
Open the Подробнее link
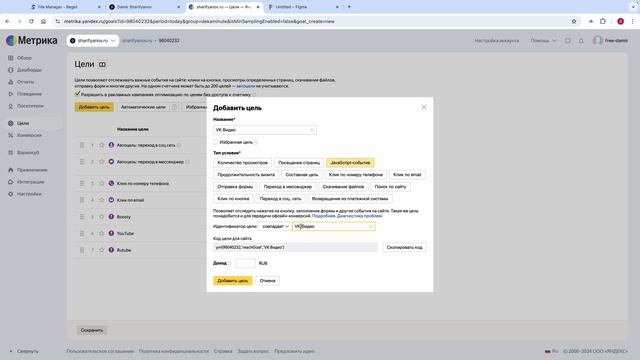click(323, 216)
